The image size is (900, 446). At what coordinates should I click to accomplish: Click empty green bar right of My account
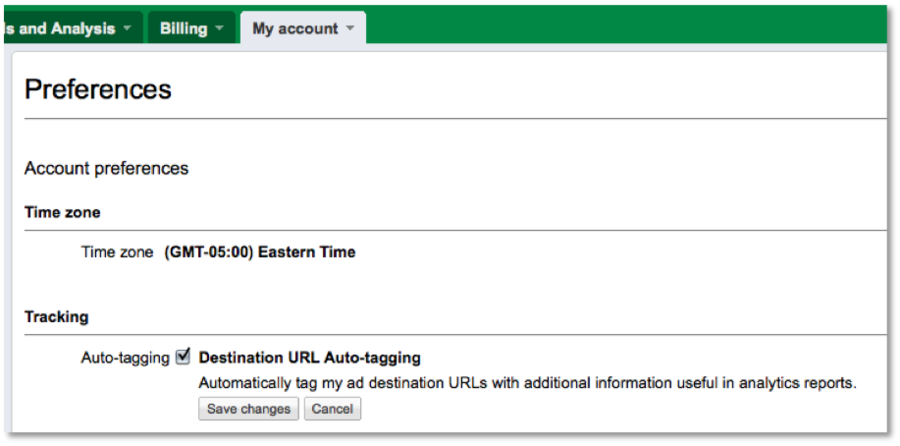620,25
